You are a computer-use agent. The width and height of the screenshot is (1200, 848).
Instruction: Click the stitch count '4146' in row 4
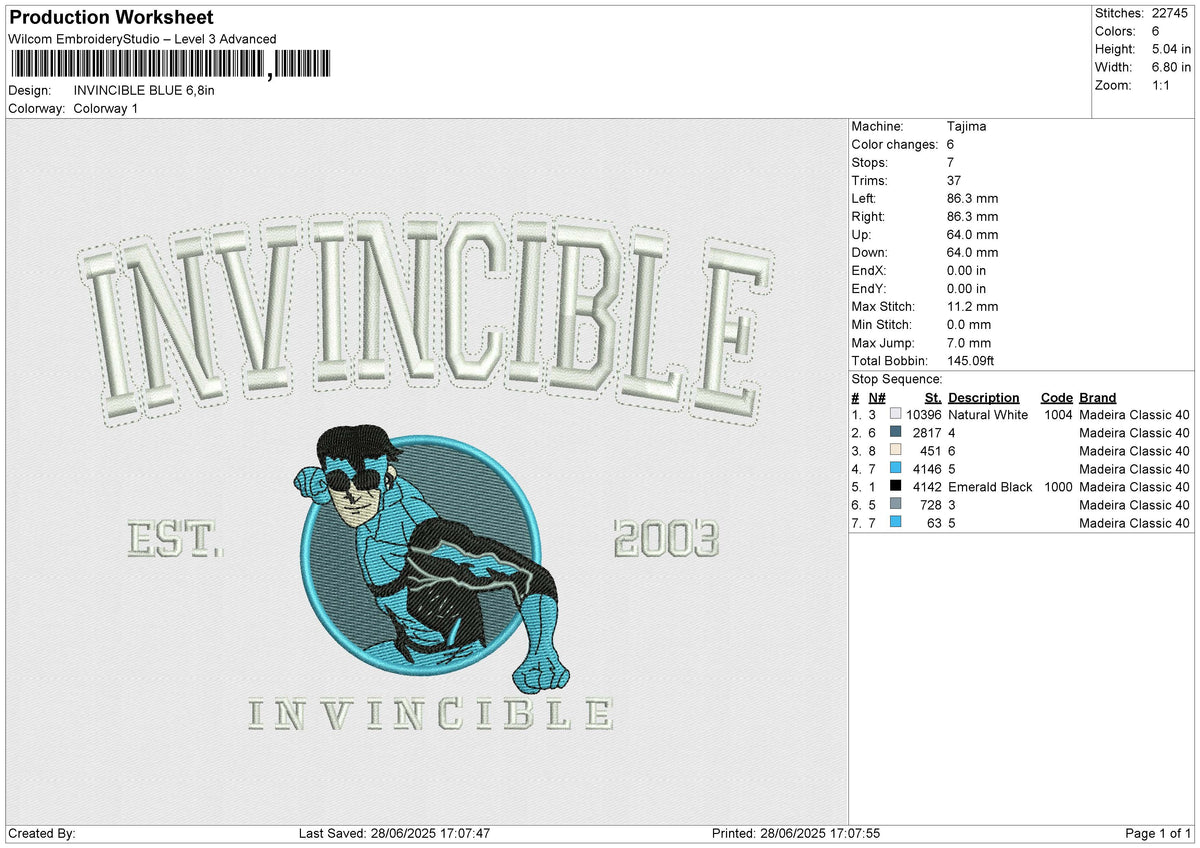tap(928, 469)
